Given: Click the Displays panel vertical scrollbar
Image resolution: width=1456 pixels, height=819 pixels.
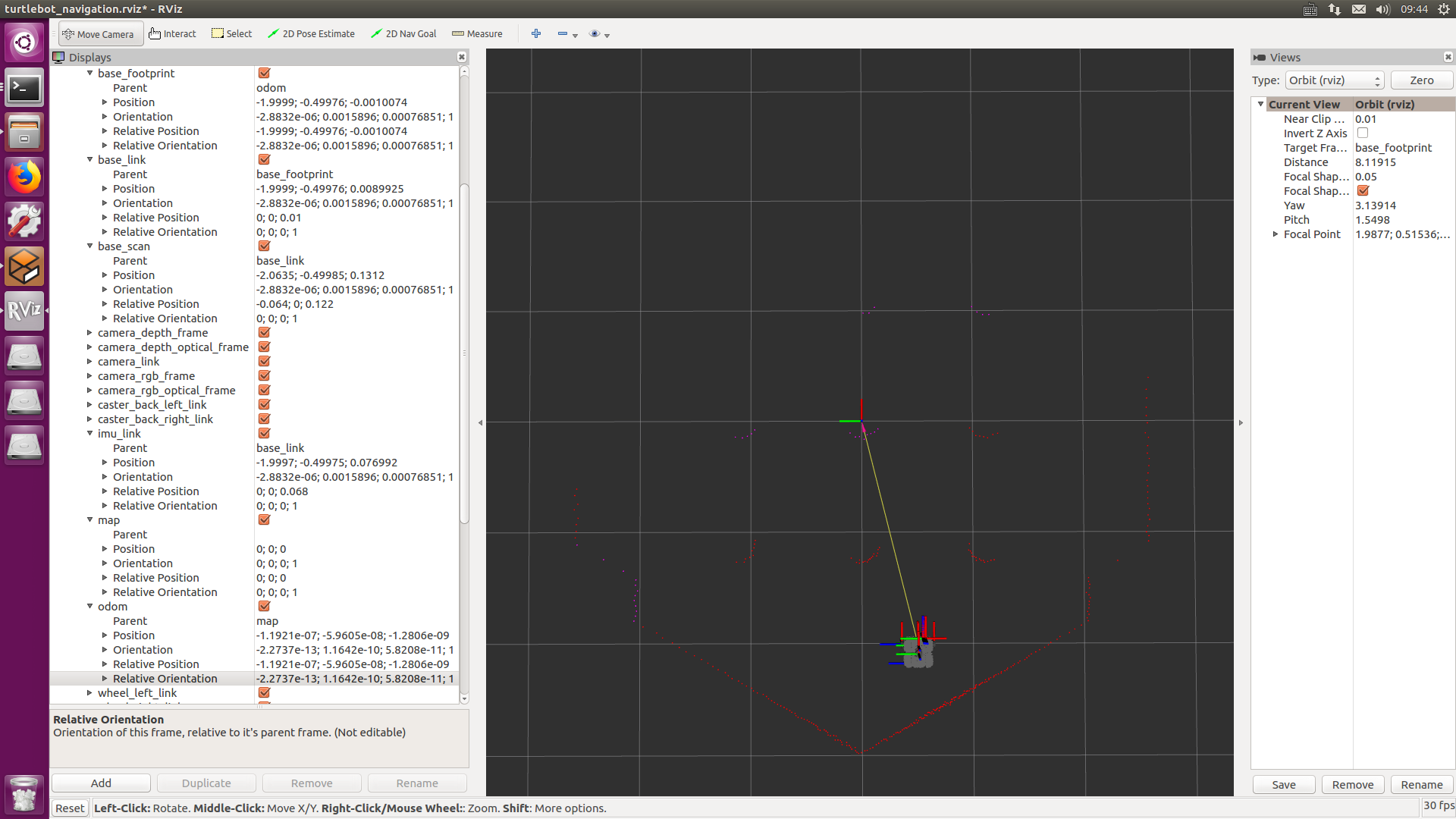Looking at the screenshot, I should click(464, 353).
